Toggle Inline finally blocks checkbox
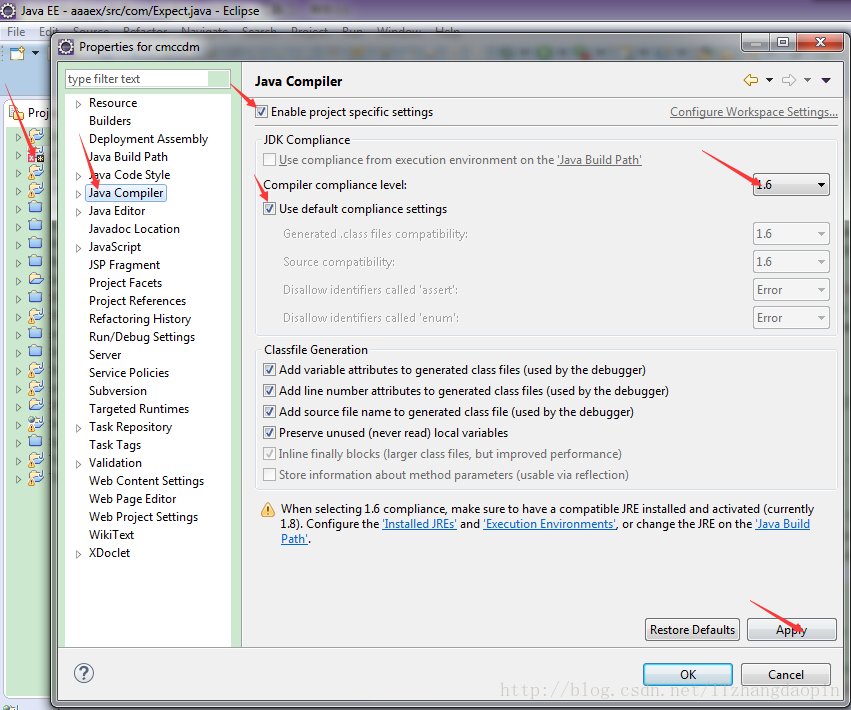 (x=269, y=453)
